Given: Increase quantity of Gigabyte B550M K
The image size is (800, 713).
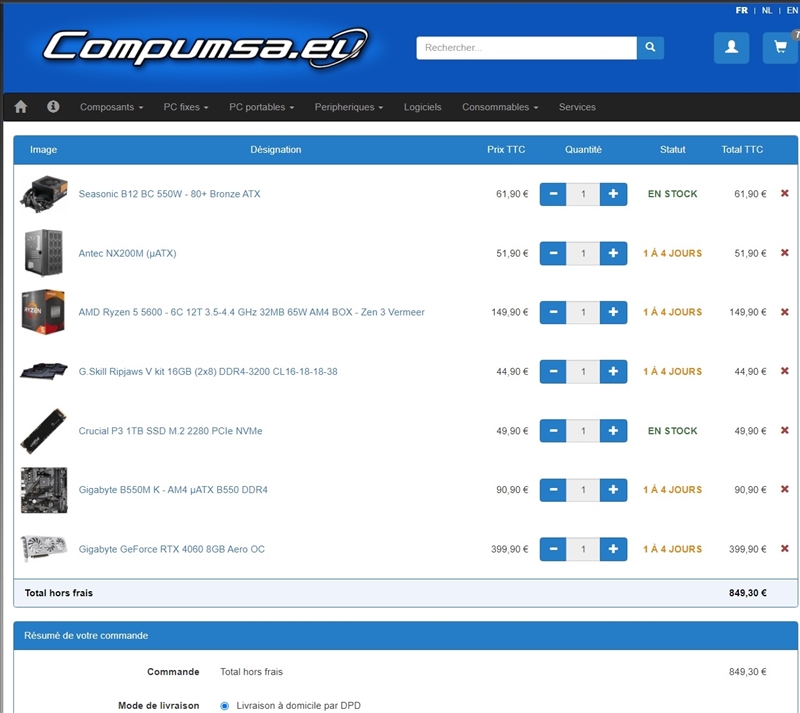Looking at the screenshot, I should pyautogui.click(x=613, y=490).
